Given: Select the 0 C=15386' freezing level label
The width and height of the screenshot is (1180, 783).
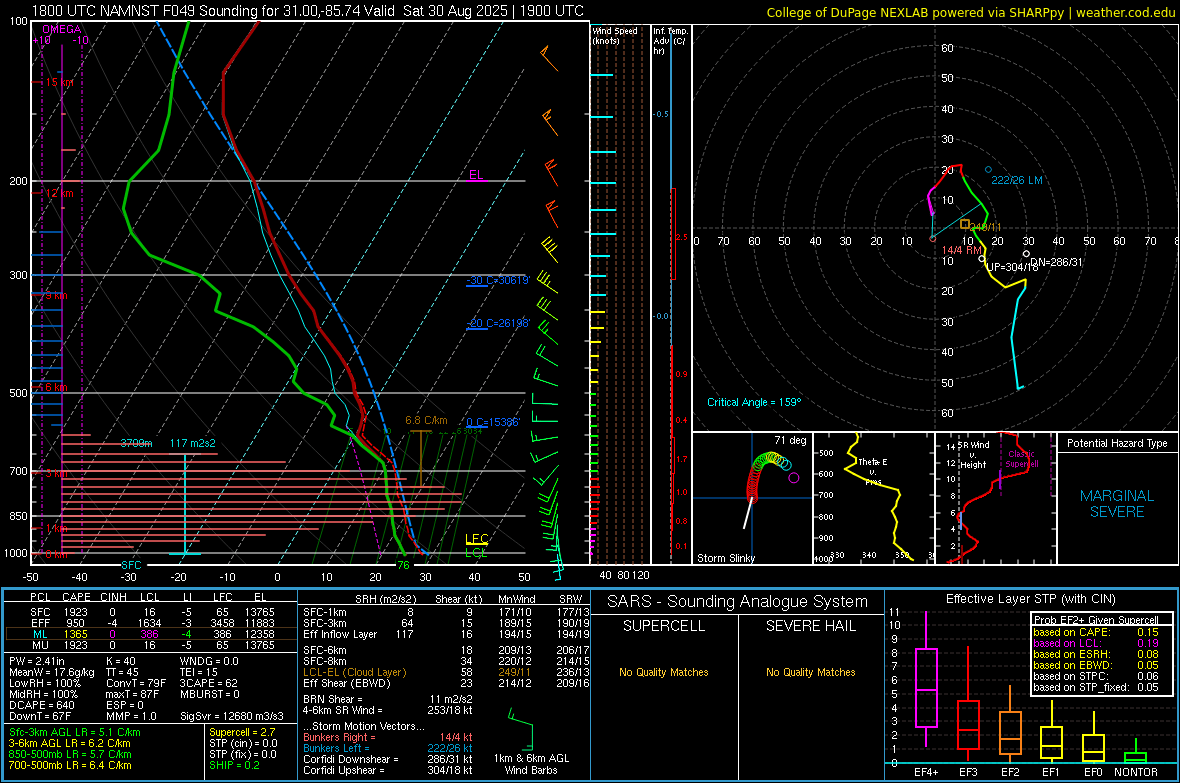Looking at the screenshot, I should pos(493,422).
